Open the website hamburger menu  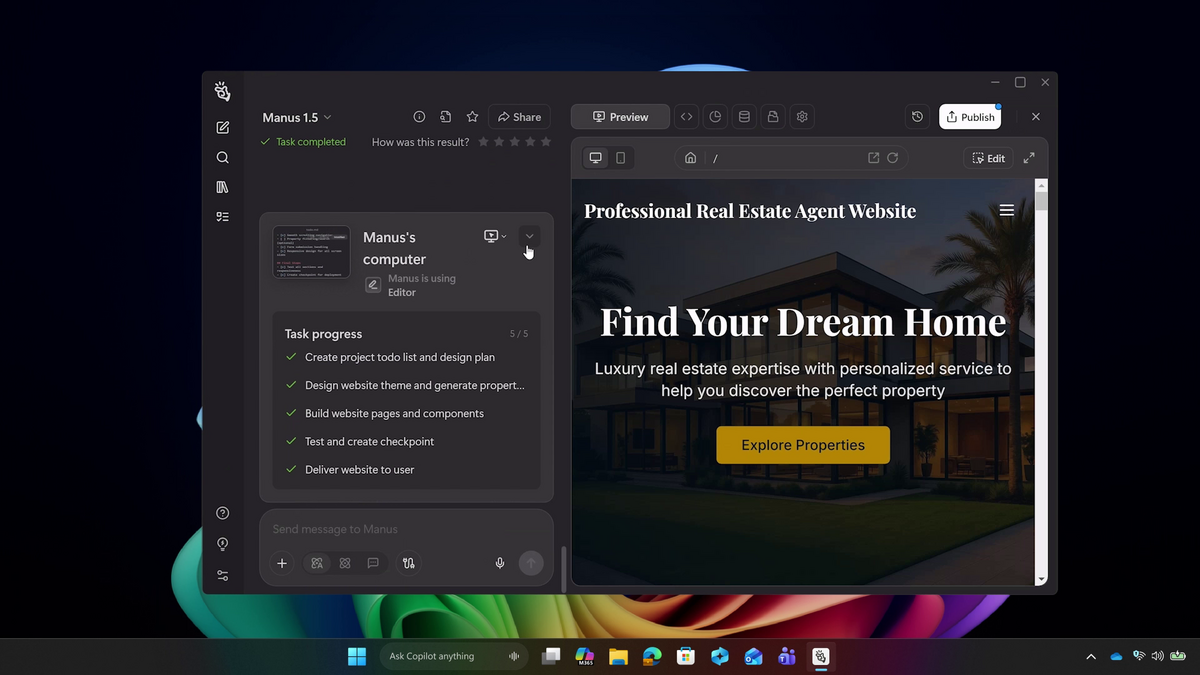1007,210
